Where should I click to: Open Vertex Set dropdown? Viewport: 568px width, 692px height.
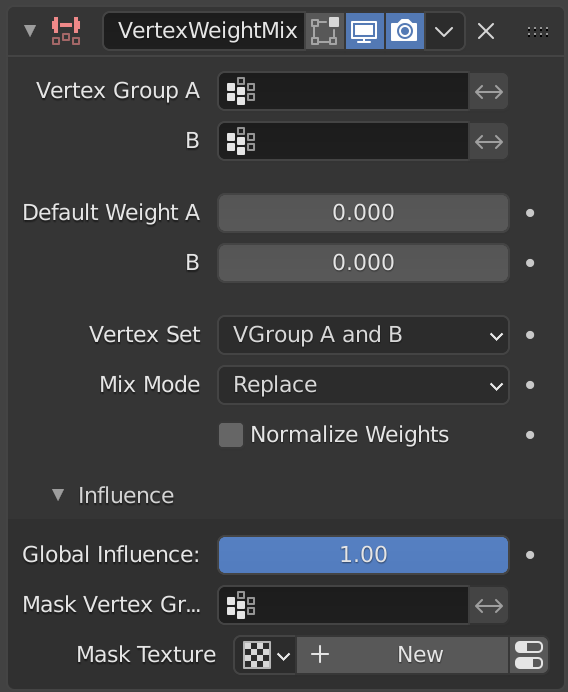point(364,335)
